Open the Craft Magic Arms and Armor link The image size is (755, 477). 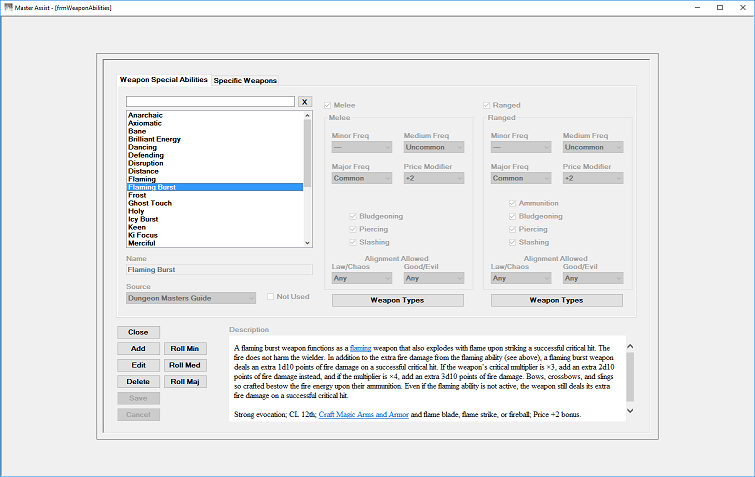364,414
